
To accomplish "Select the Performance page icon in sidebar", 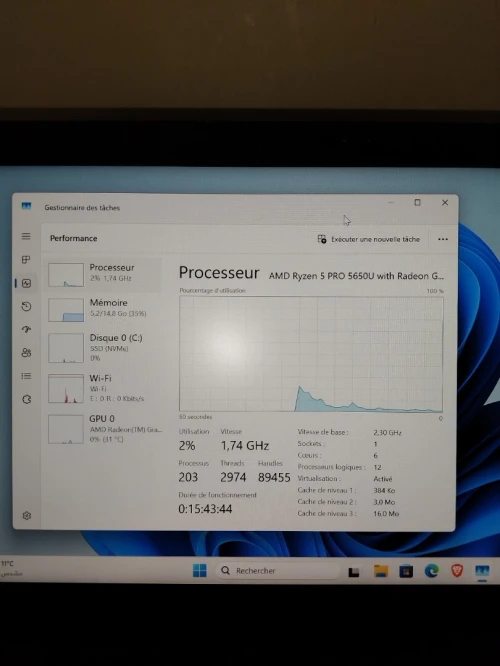I will coord(26,283).
